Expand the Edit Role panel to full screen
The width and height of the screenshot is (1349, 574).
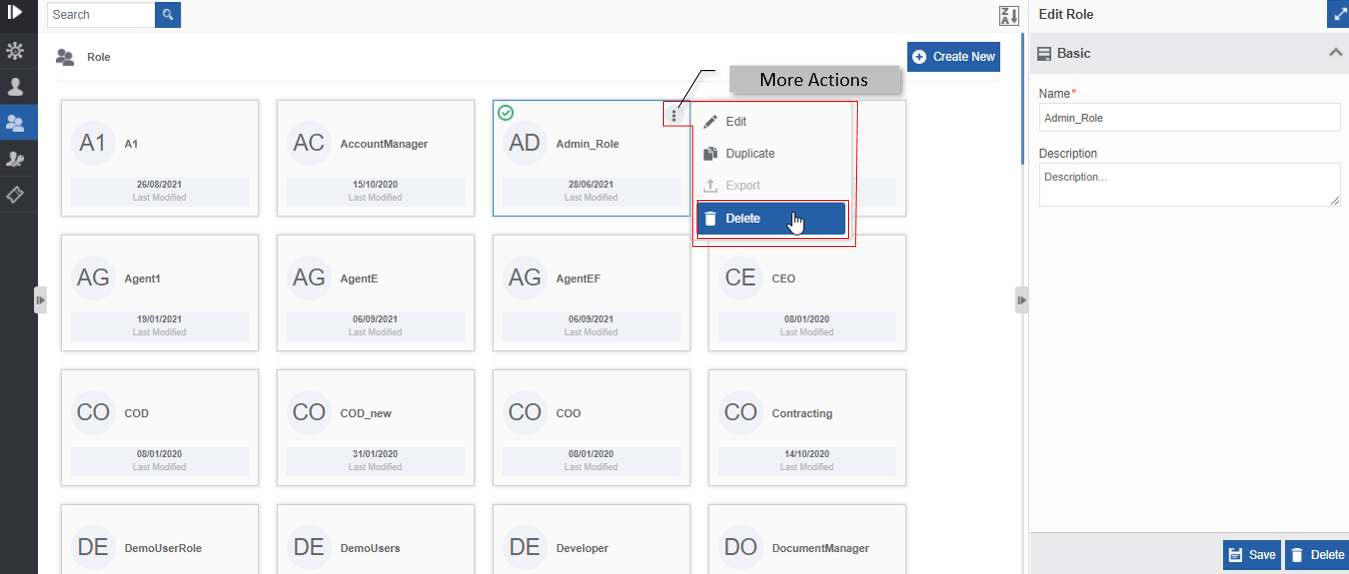(1337, 14)
